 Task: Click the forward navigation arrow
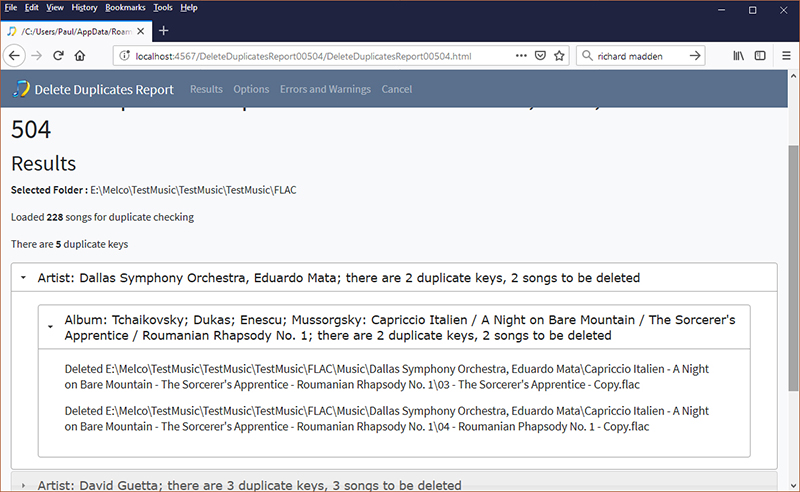(x=36, y=56)
